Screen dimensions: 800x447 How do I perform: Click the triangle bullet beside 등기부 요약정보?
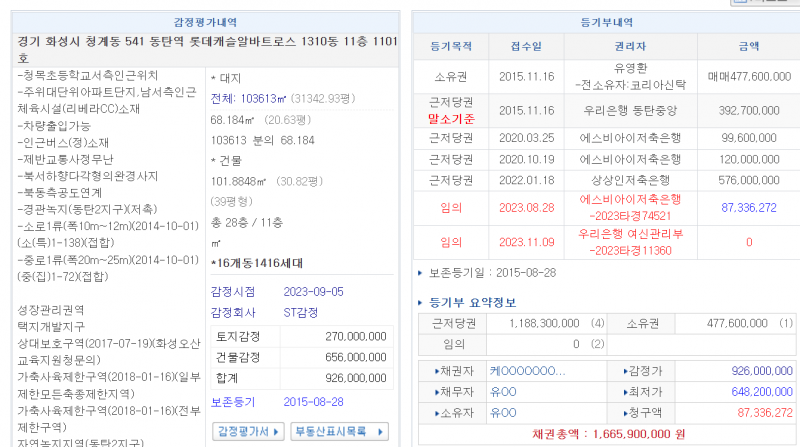click(x=421, y=302)
